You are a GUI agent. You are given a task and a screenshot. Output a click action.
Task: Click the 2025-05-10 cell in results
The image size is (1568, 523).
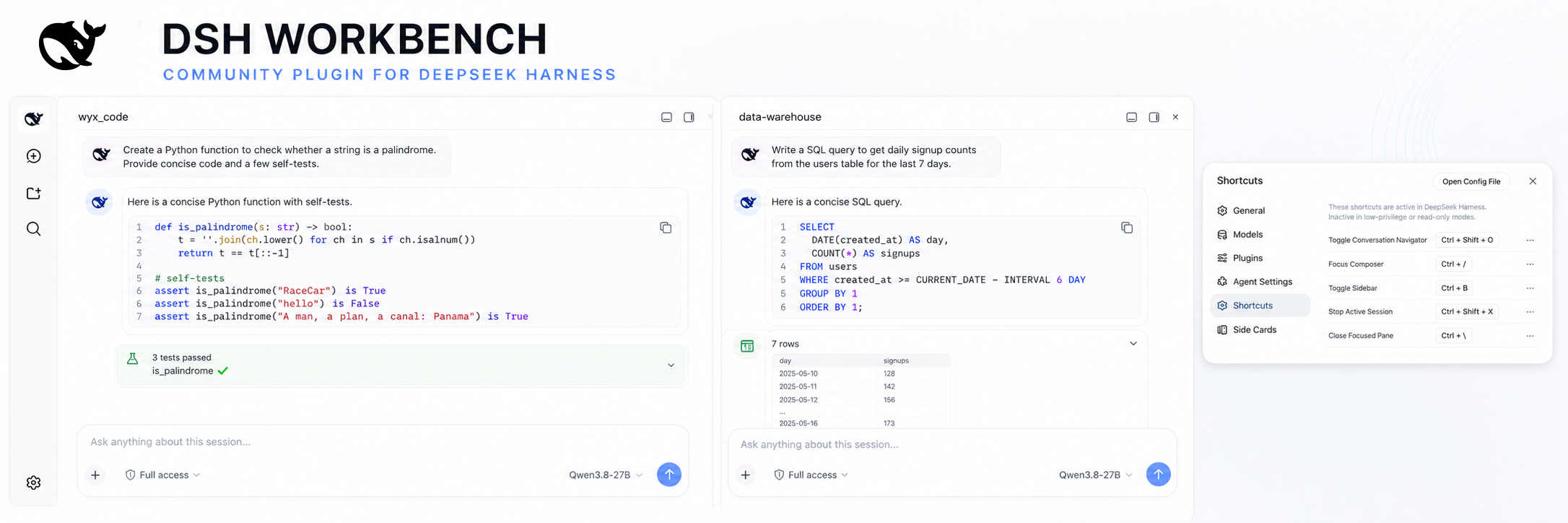pyautogui.click(x=798, y=374)
